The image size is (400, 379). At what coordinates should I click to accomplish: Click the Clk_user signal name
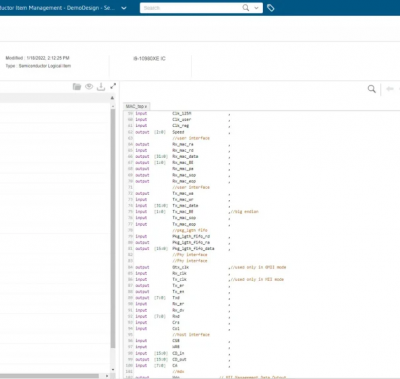(x=182, y=120)
